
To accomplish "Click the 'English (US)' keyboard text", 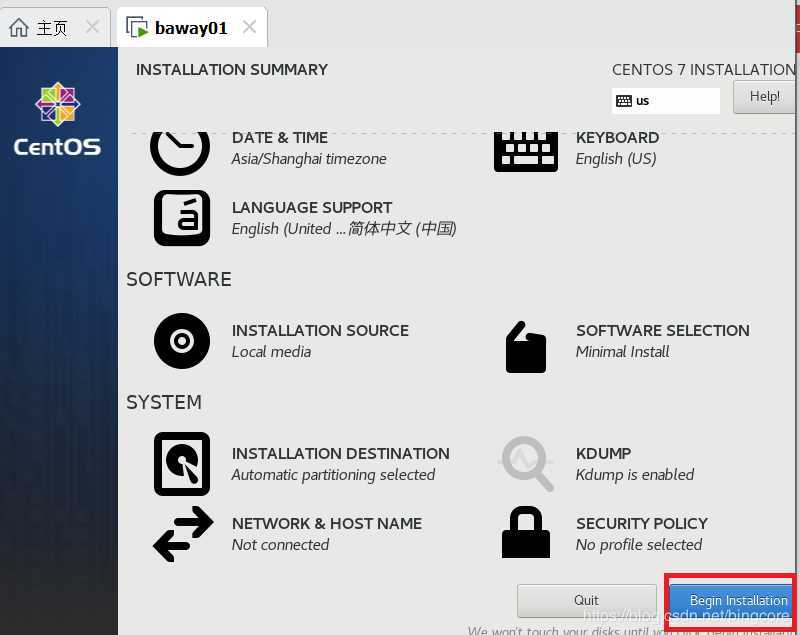I will pos(616,159).
